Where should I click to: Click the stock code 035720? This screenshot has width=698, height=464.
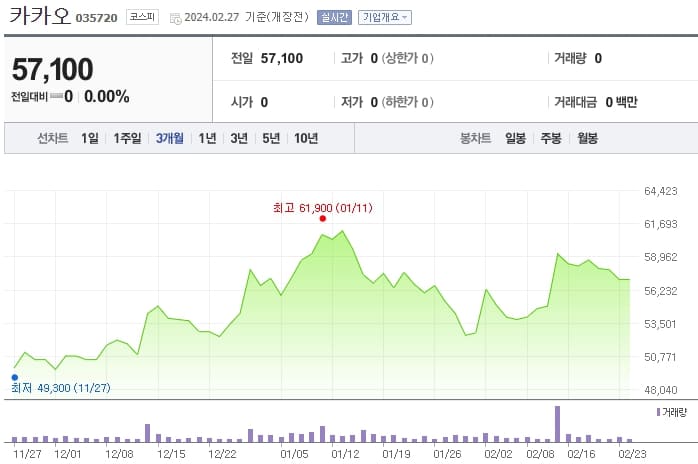[x=97, y=18]
